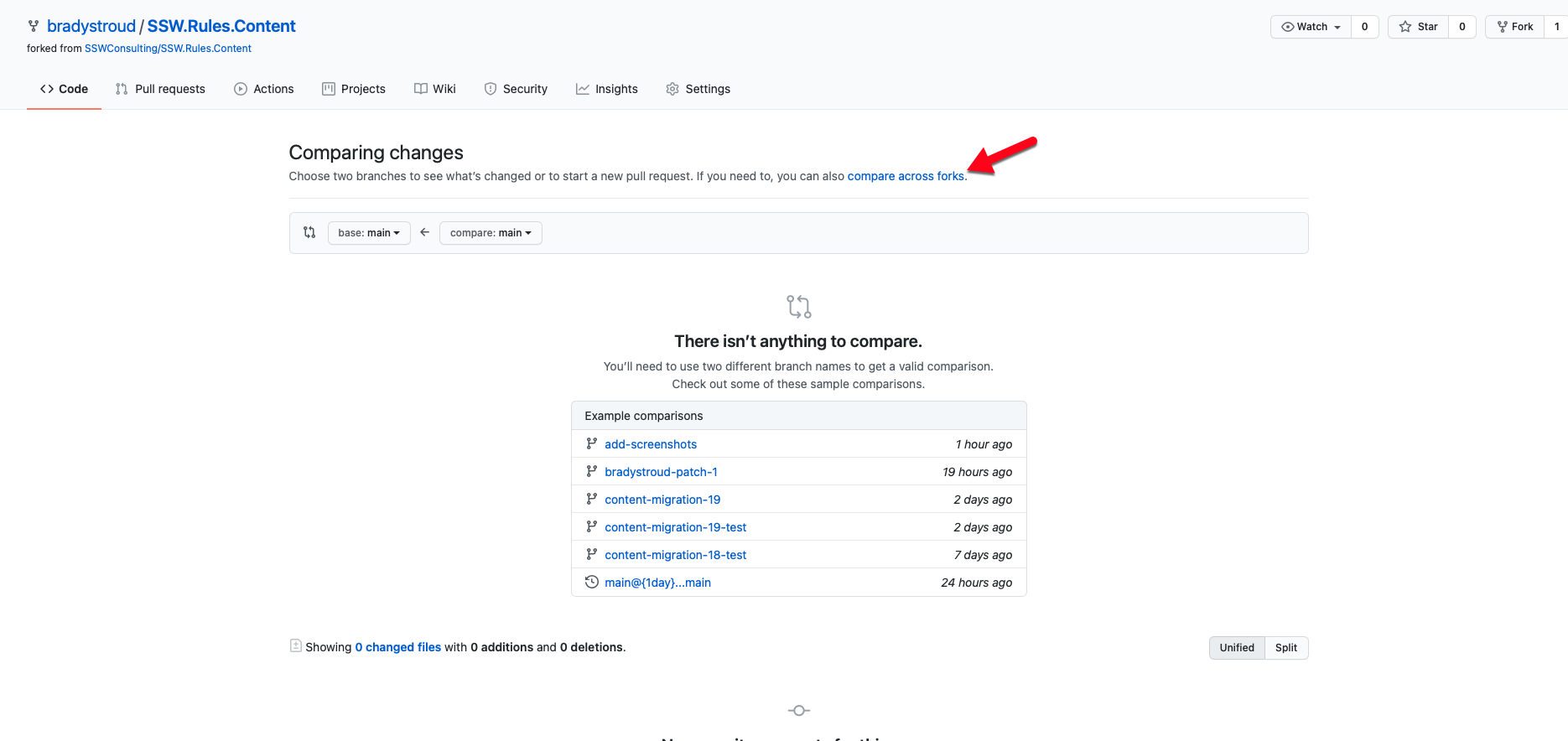Expand the base: main branch dropdown
The image size is (1568, 741).
point(369,233)
